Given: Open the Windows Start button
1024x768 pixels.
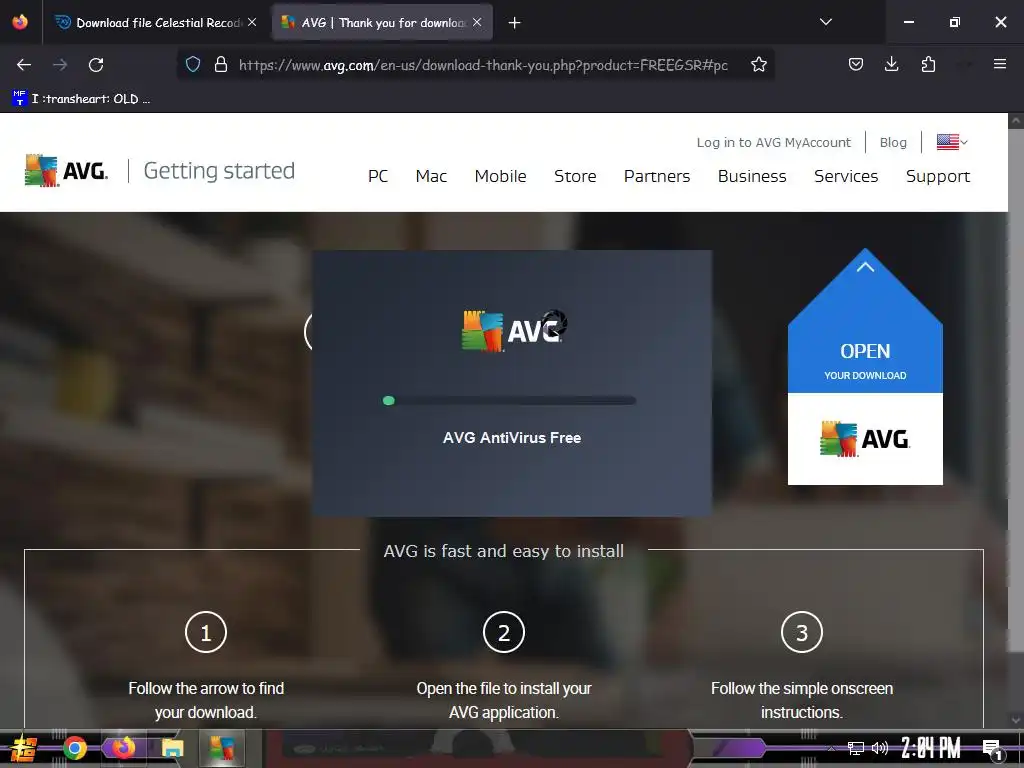Looking at the screenshot, I should click(23, 748).
